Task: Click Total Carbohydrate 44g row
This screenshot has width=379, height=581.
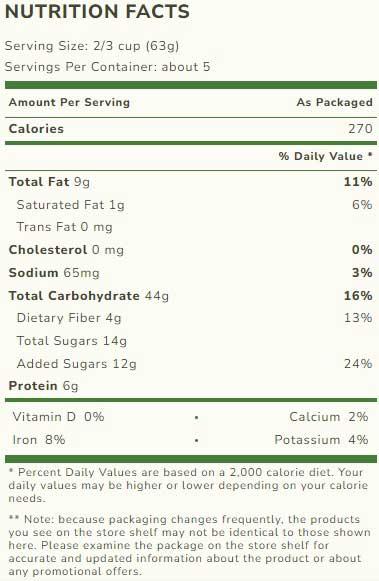Action: click(x=190, y=296)
